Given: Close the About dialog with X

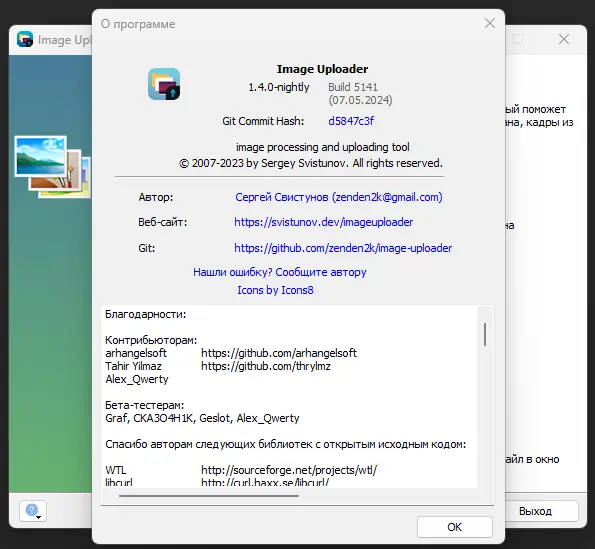Looking at the screenshot, I should [x=490, y=23].
